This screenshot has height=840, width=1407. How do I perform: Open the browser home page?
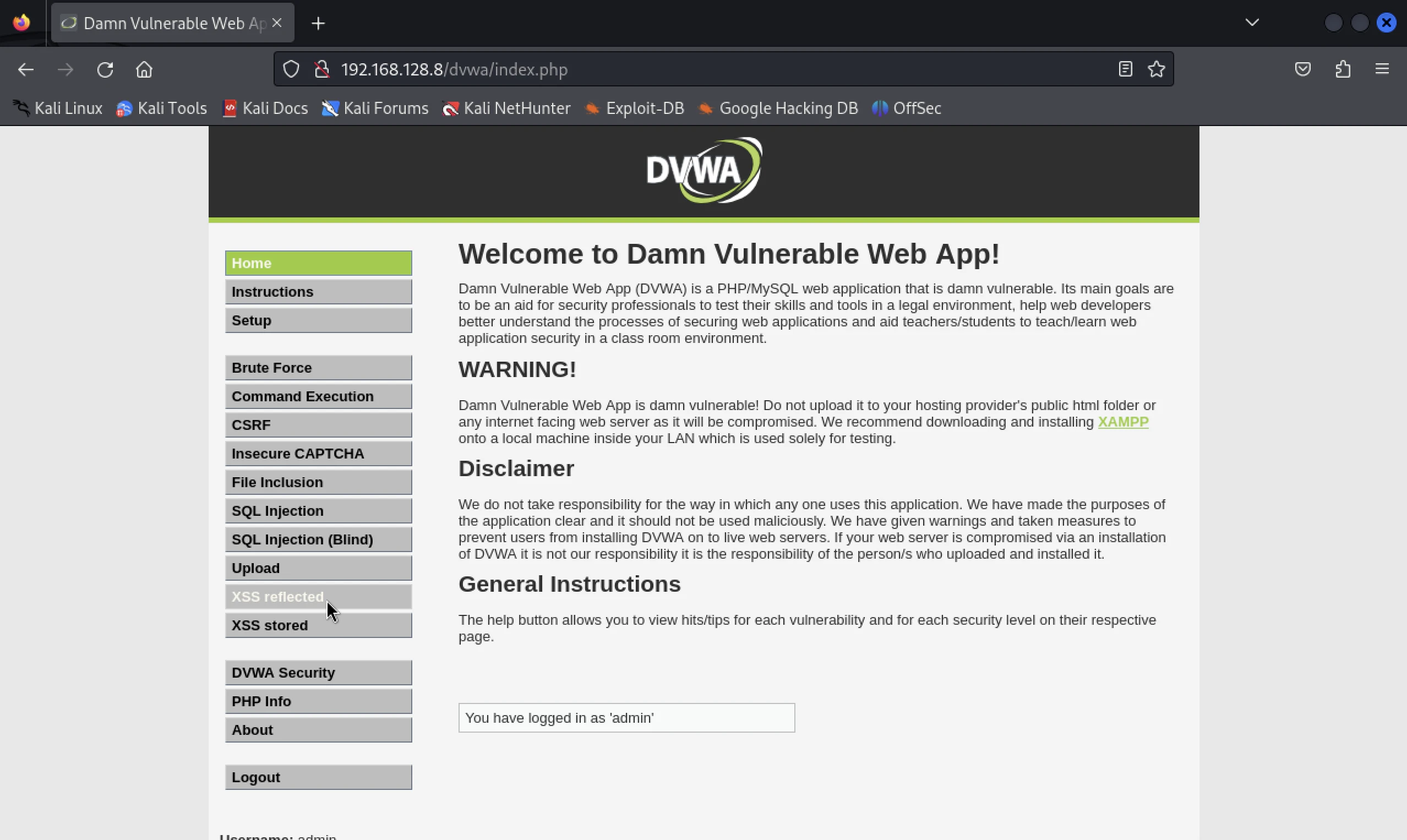pyautogui.click(x=144, y=69)
